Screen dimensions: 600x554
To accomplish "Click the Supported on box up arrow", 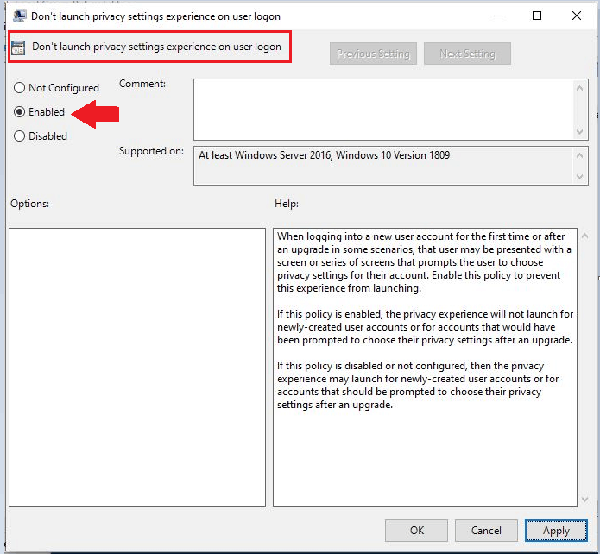I will (580, 153).
